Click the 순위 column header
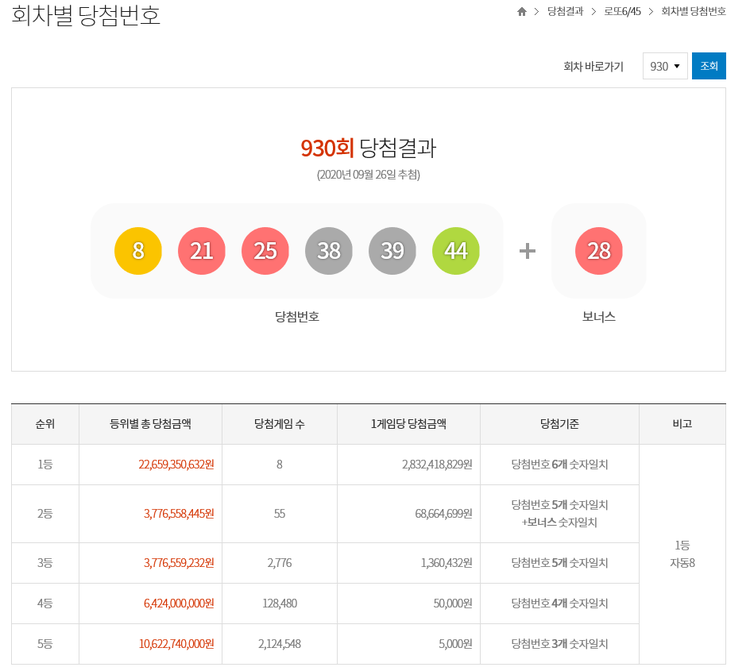 pos(45,424)
